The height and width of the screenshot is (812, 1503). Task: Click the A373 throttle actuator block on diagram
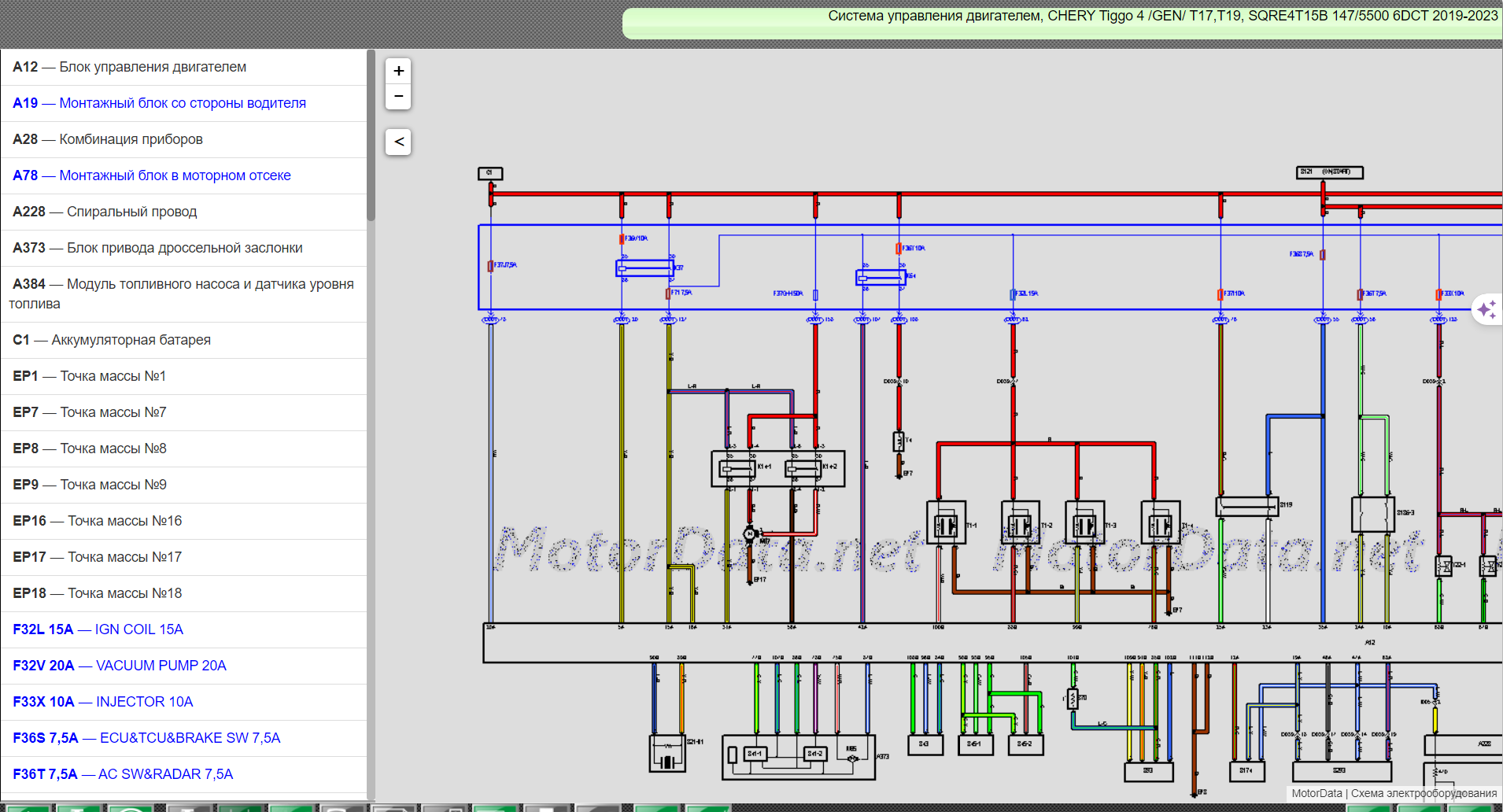tap(798, 757)
